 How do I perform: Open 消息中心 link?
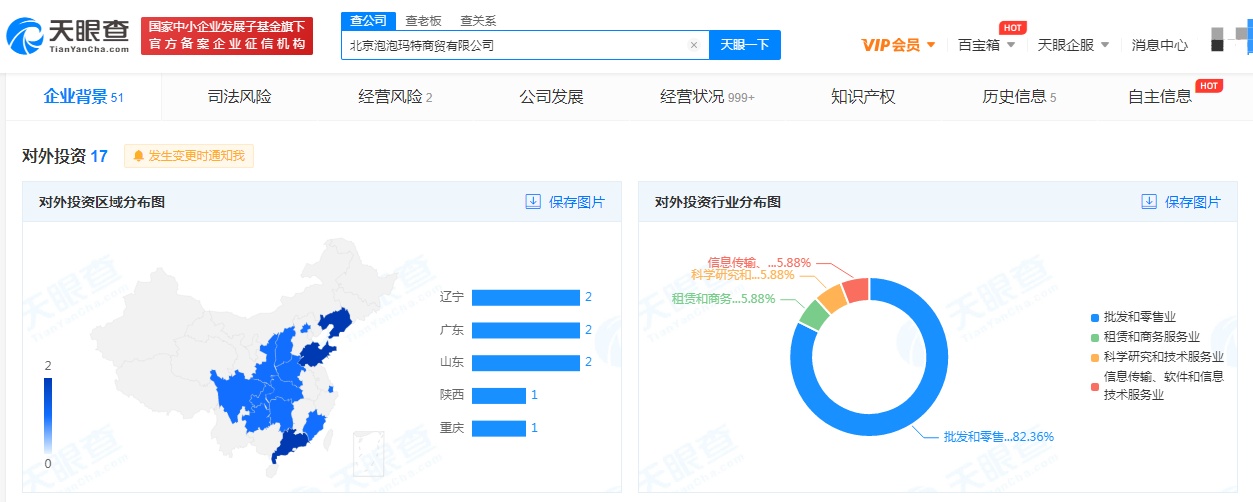coord(1159,45)
